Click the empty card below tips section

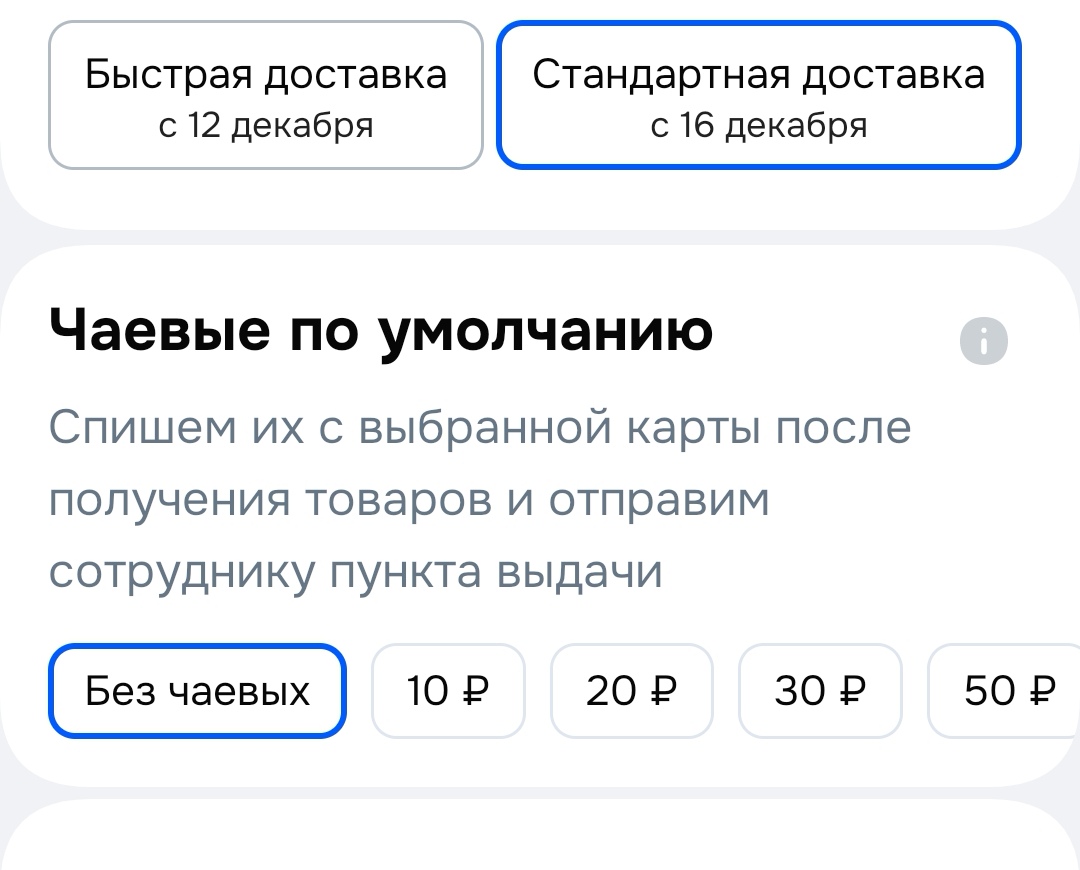point(540,838)
